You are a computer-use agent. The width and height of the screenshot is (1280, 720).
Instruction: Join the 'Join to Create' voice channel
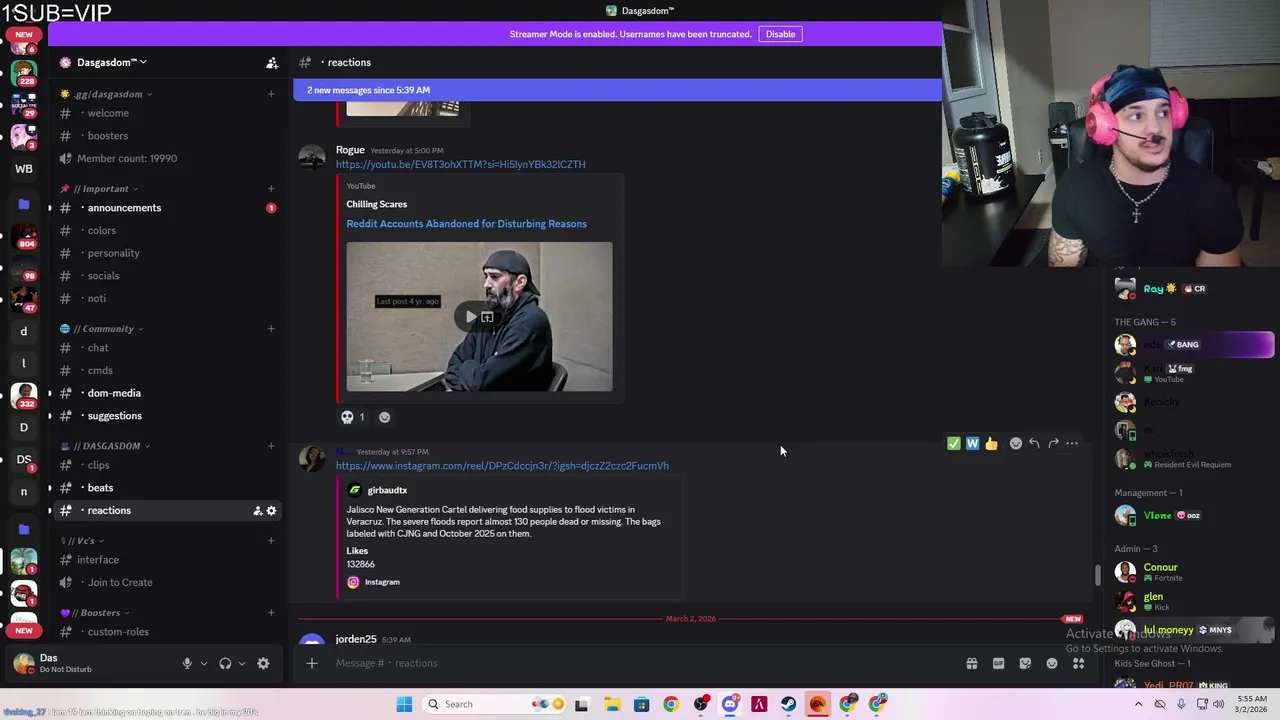[165, 583]
